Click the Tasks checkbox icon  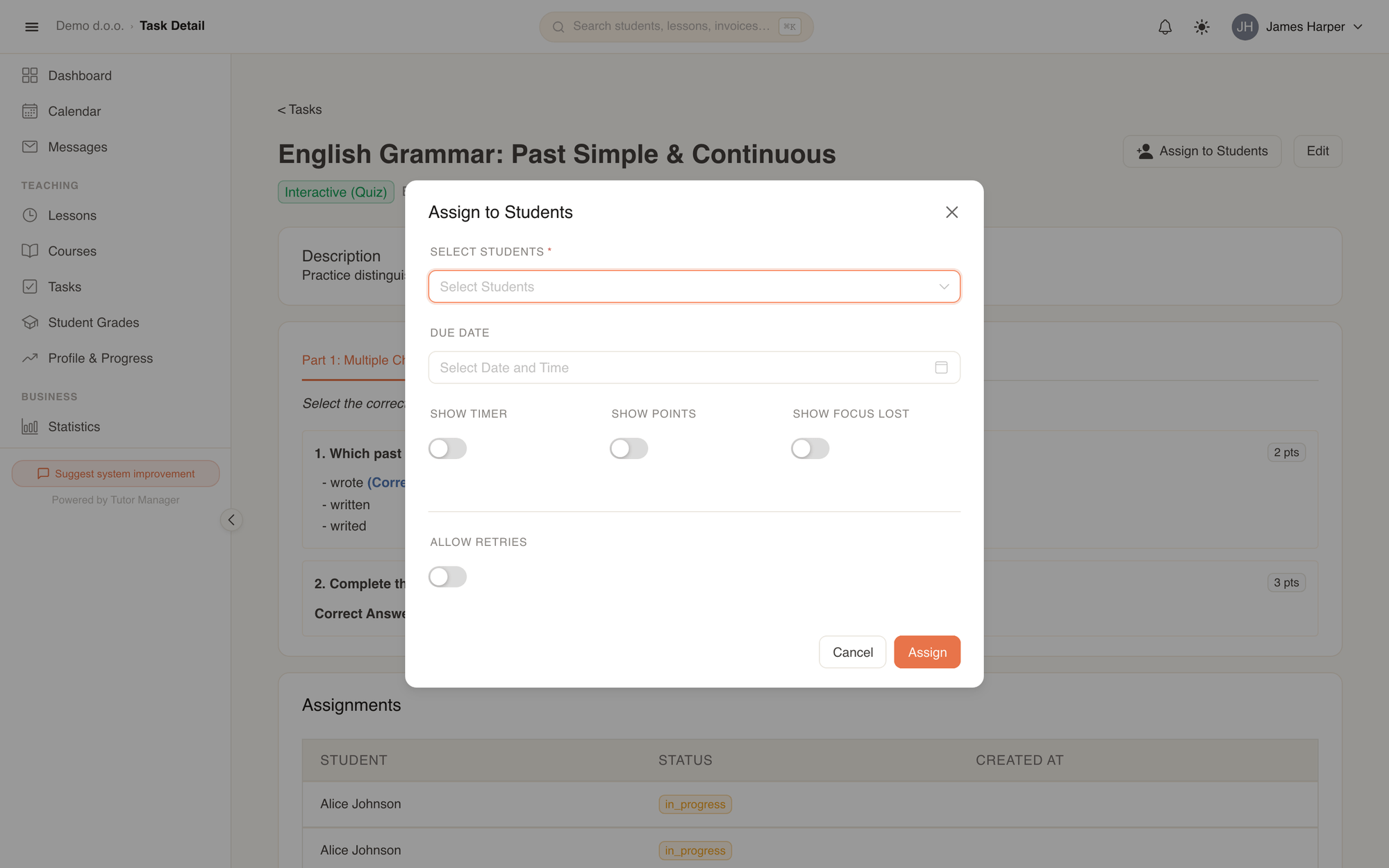pyautogui.click(x=30, y=287)
